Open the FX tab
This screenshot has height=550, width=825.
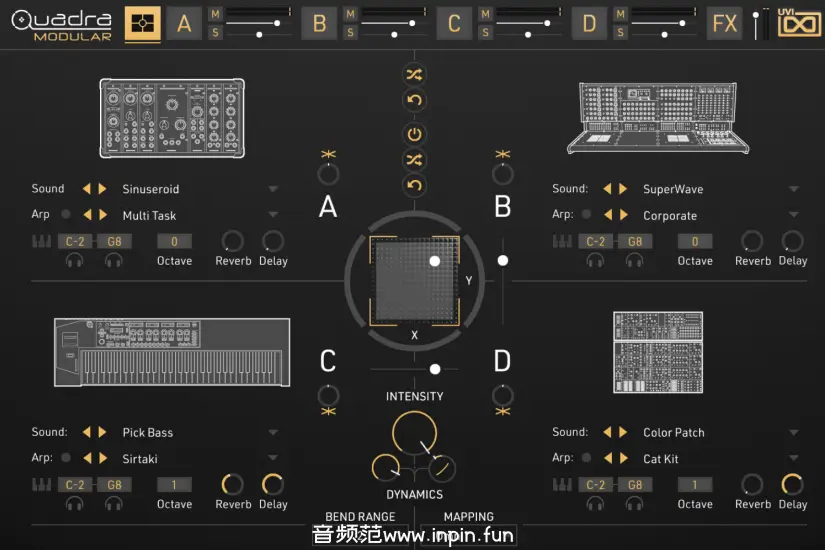[x=725, y=24]
